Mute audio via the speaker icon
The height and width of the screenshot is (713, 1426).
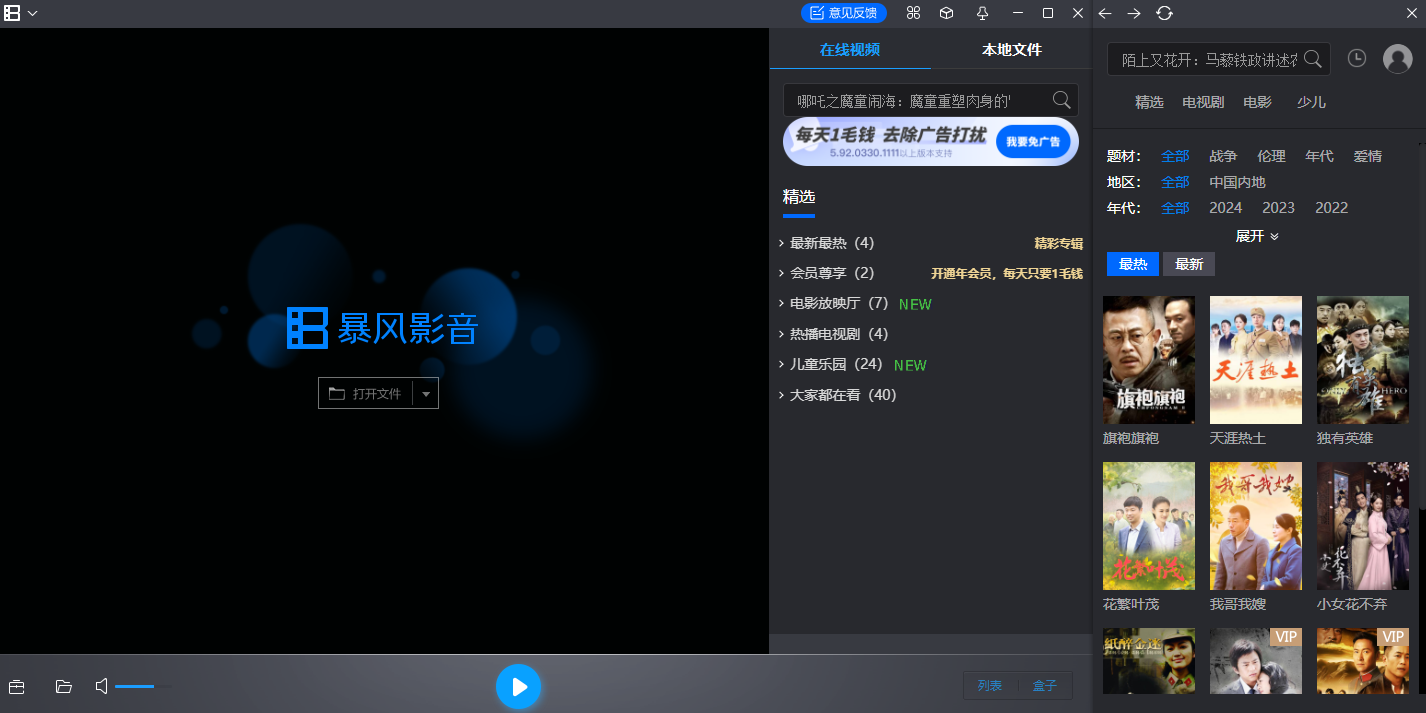(x=100, y=687)
